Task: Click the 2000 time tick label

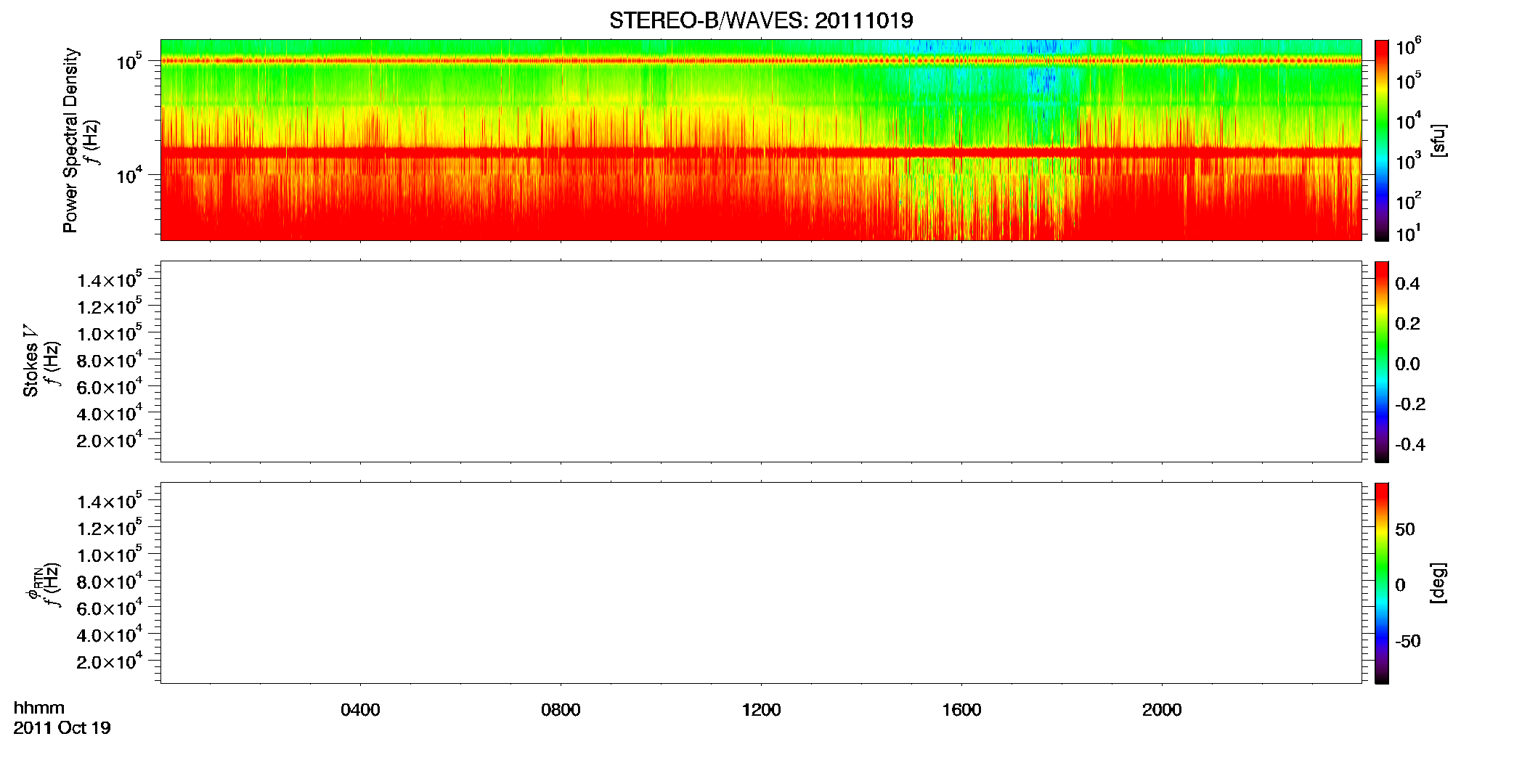Action: click(x=1162, y=710)
